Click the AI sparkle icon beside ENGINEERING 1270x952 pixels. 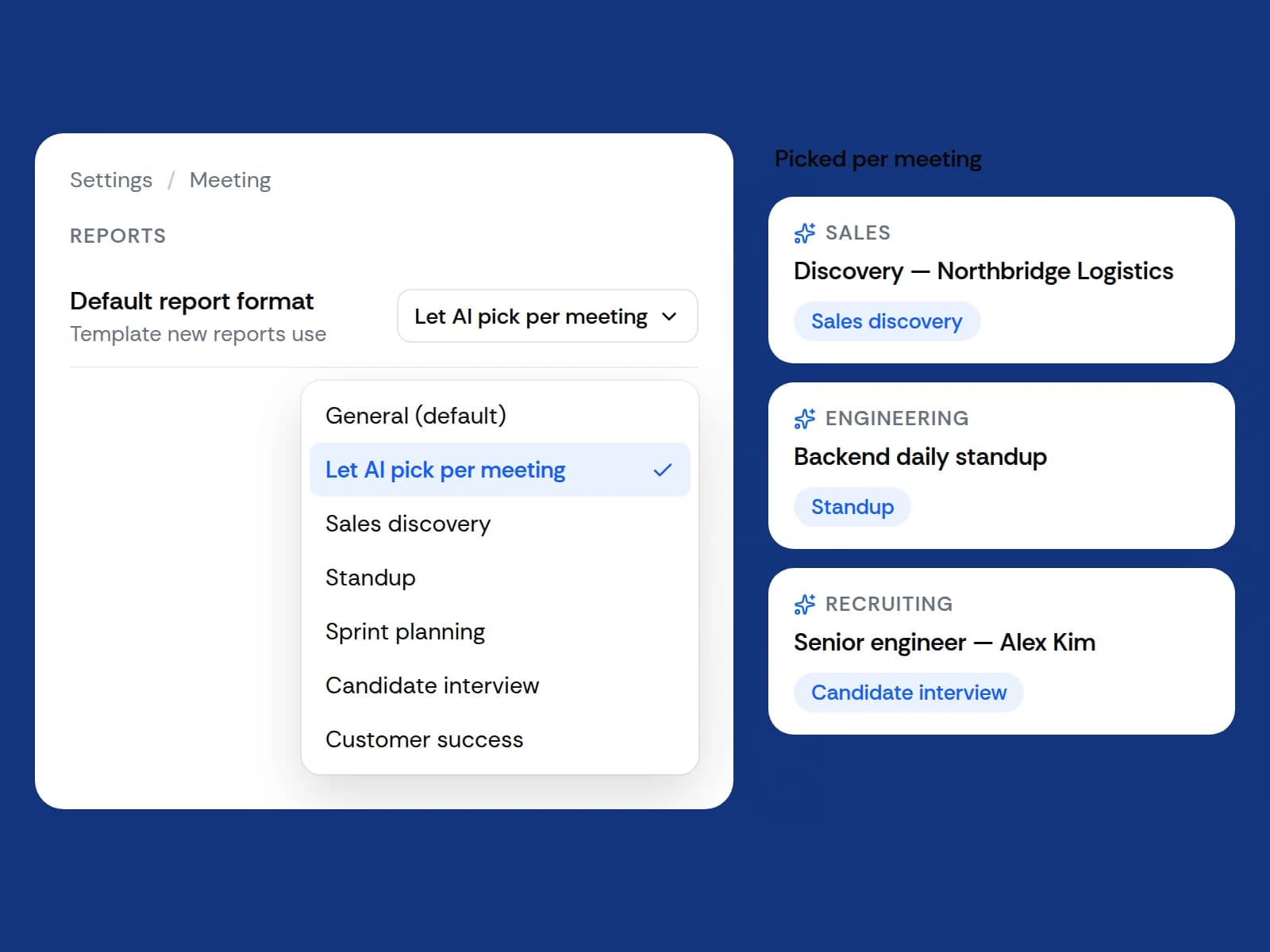coord(804,419)
